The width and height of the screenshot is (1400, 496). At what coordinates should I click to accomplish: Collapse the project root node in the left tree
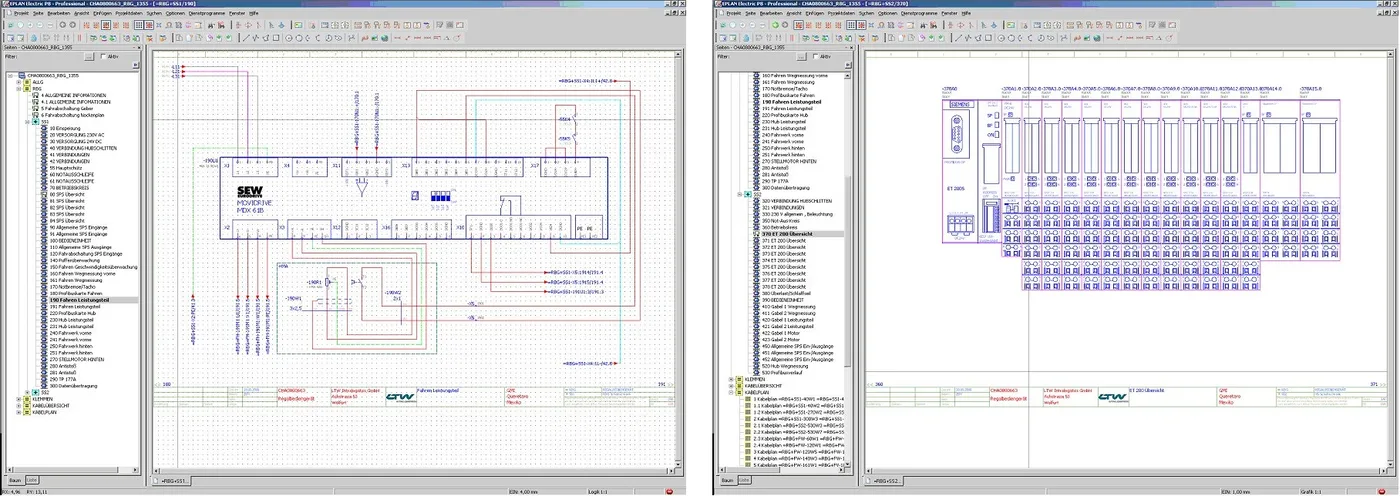pyautogui.click(x=10, y=75)
